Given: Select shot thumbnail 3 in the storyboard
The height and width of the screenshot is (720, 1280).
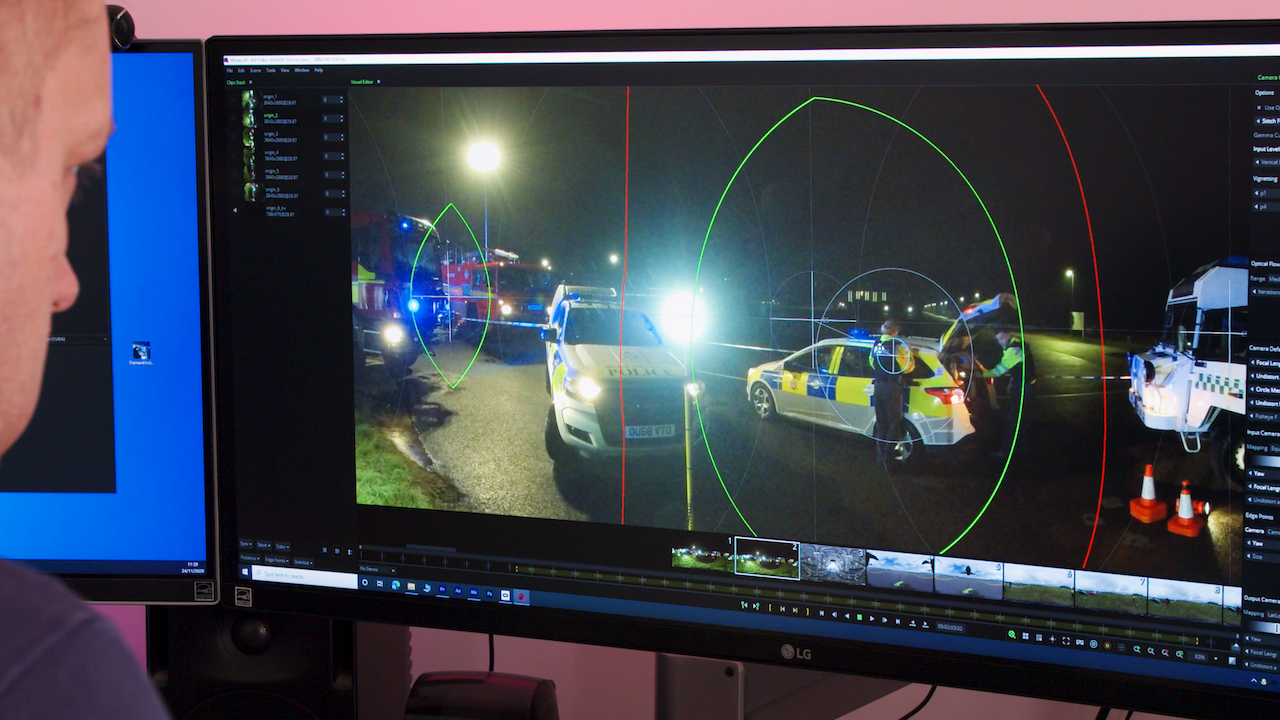Looking at the screenshot, I should [833, 564].
